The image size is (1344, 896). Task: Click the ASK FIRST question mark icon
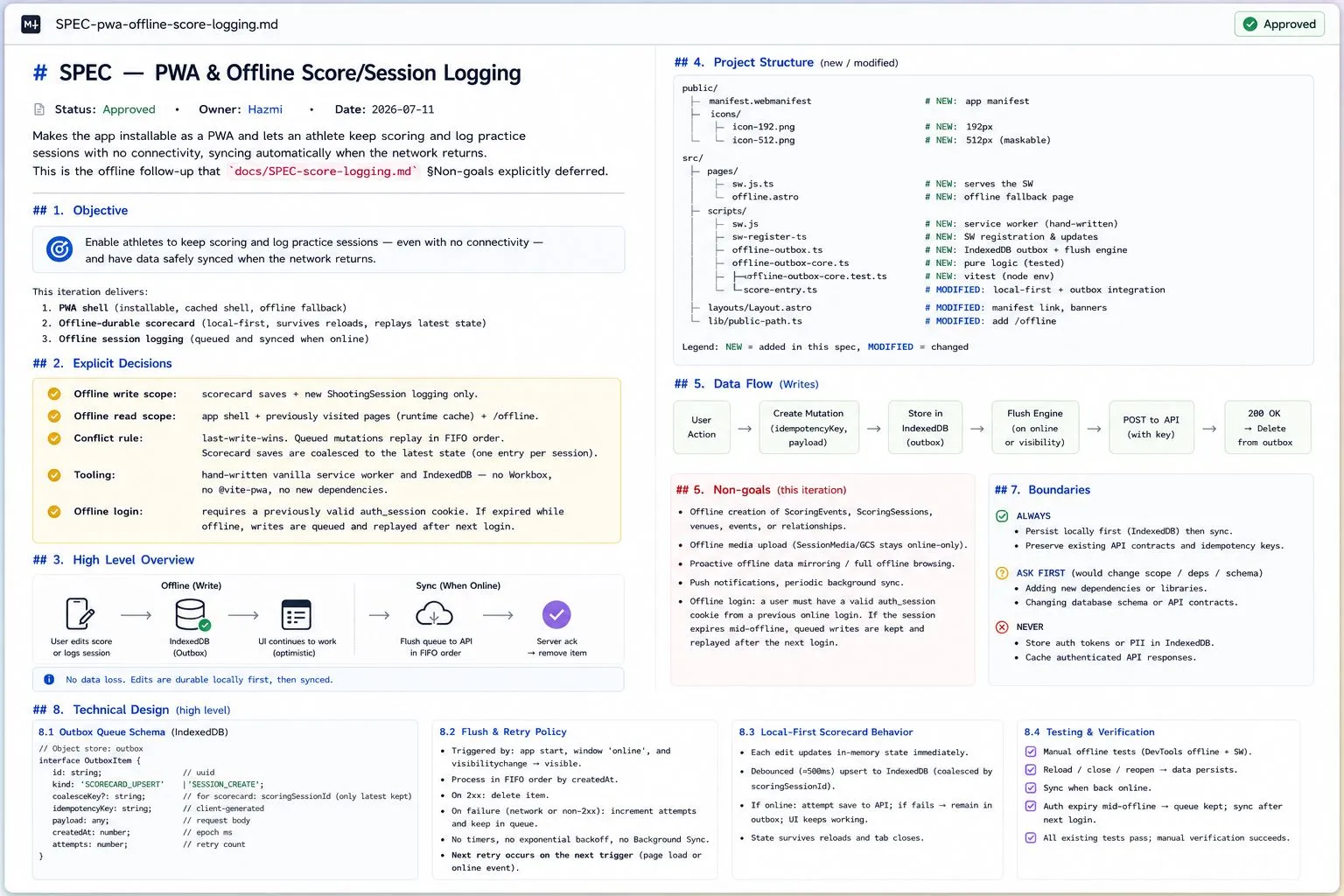click(1002, 573)
